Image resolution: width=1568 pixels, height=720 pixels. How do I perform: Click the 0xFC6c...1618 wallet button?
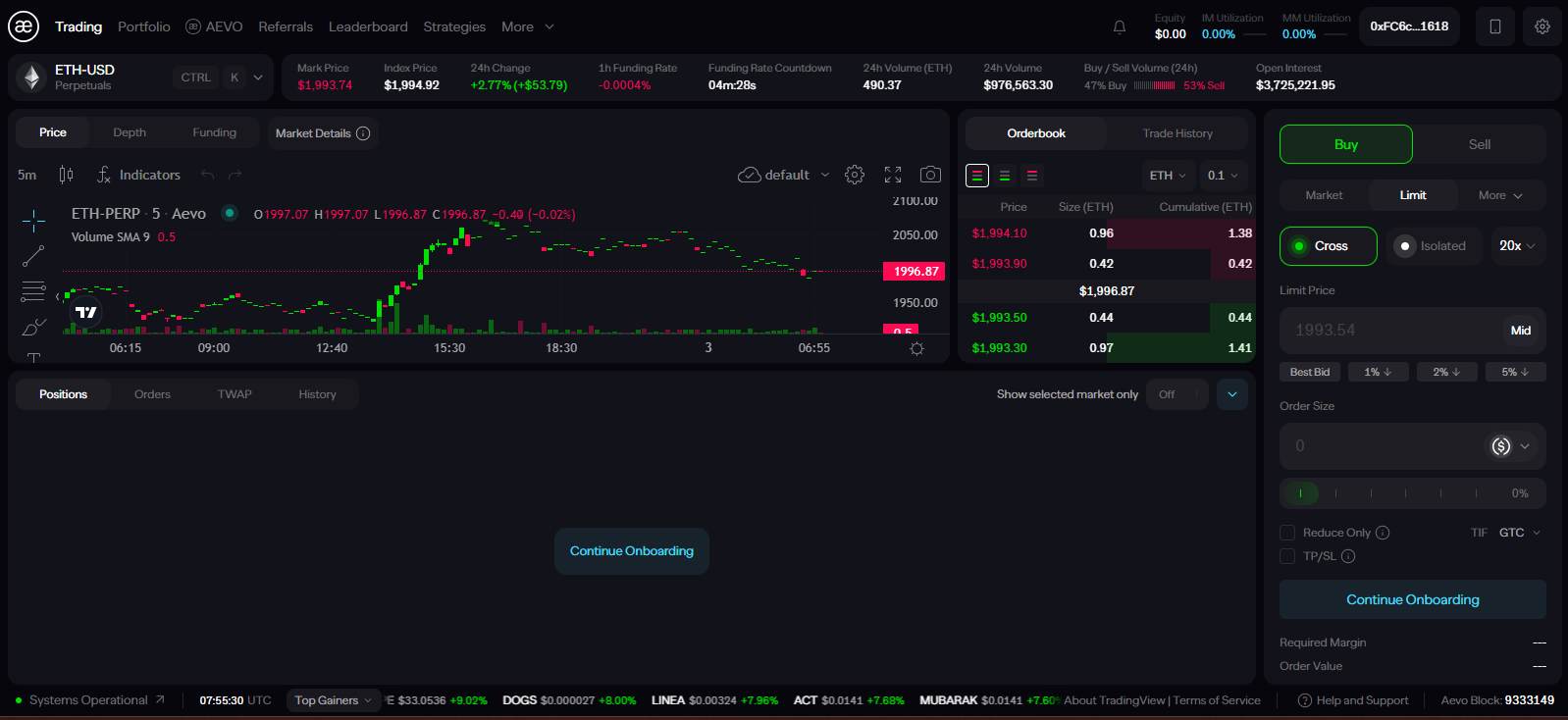pos(1409,26)
